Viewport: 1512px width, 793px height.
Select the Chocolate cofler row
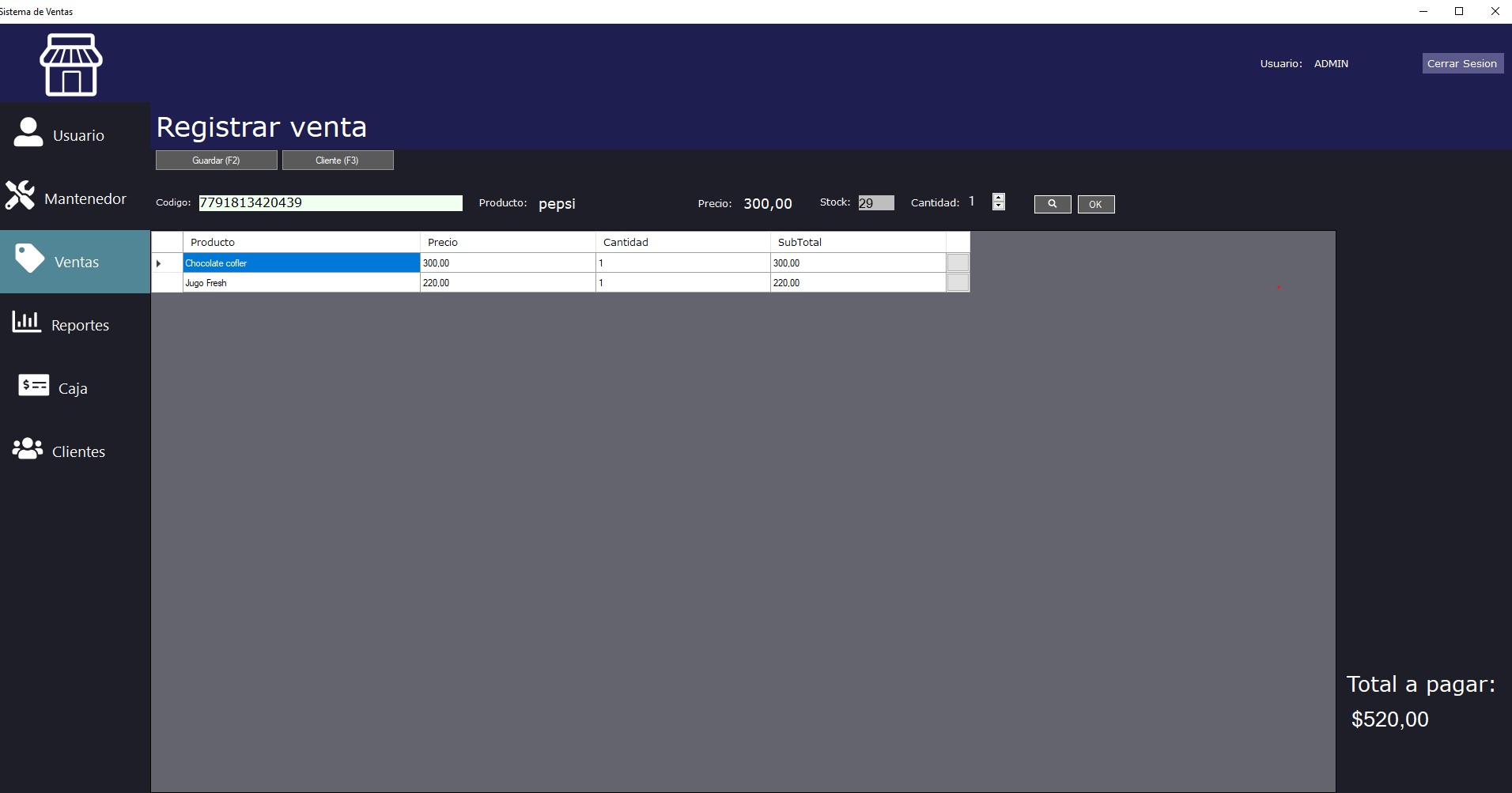click(x=301, y=262)
